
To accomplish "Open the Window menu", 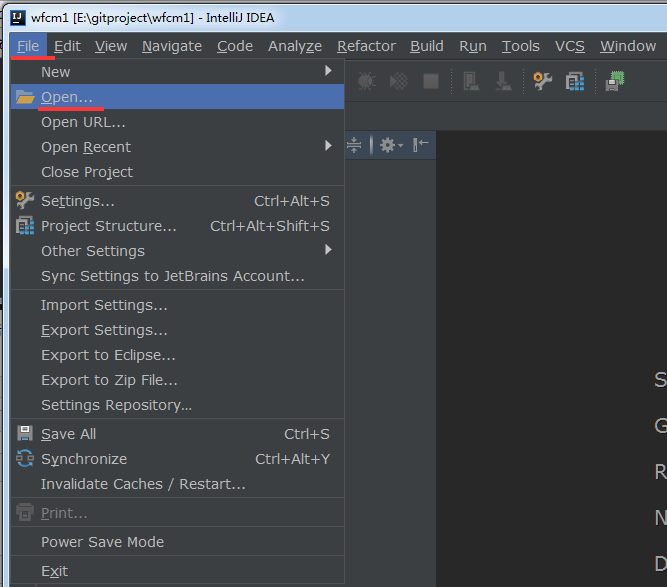I will click(628, 46).
